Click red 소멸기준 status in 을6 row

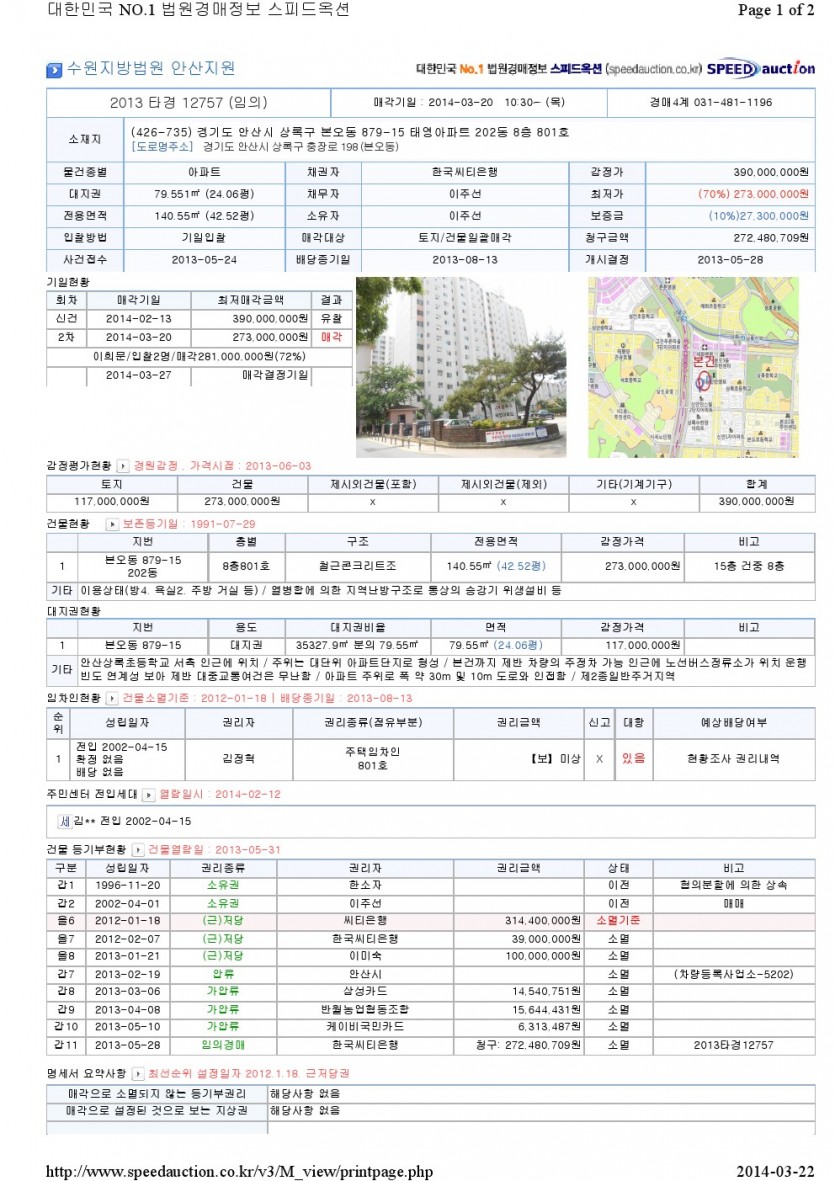coord(618,921)
